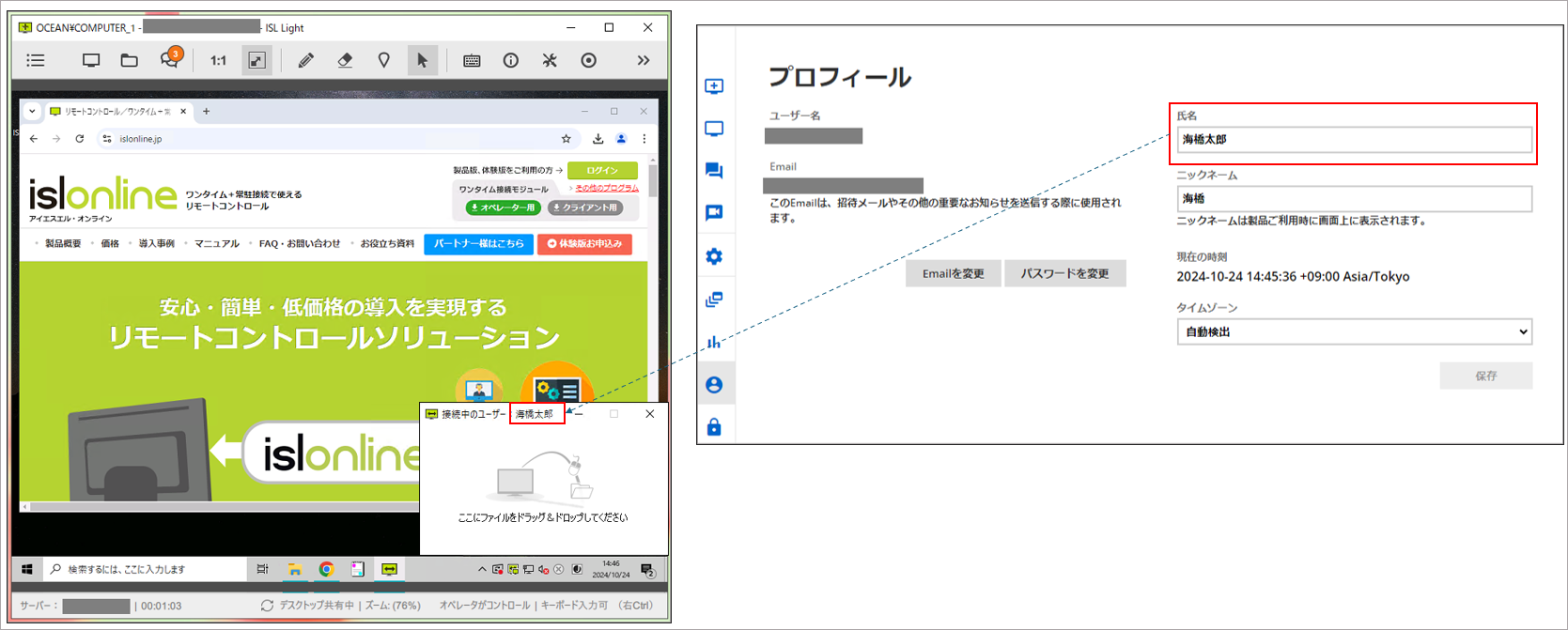The width and height of the screenshot is (1568, 630).
Task: Select the pencil drawing tool
Action: point(305,60)
